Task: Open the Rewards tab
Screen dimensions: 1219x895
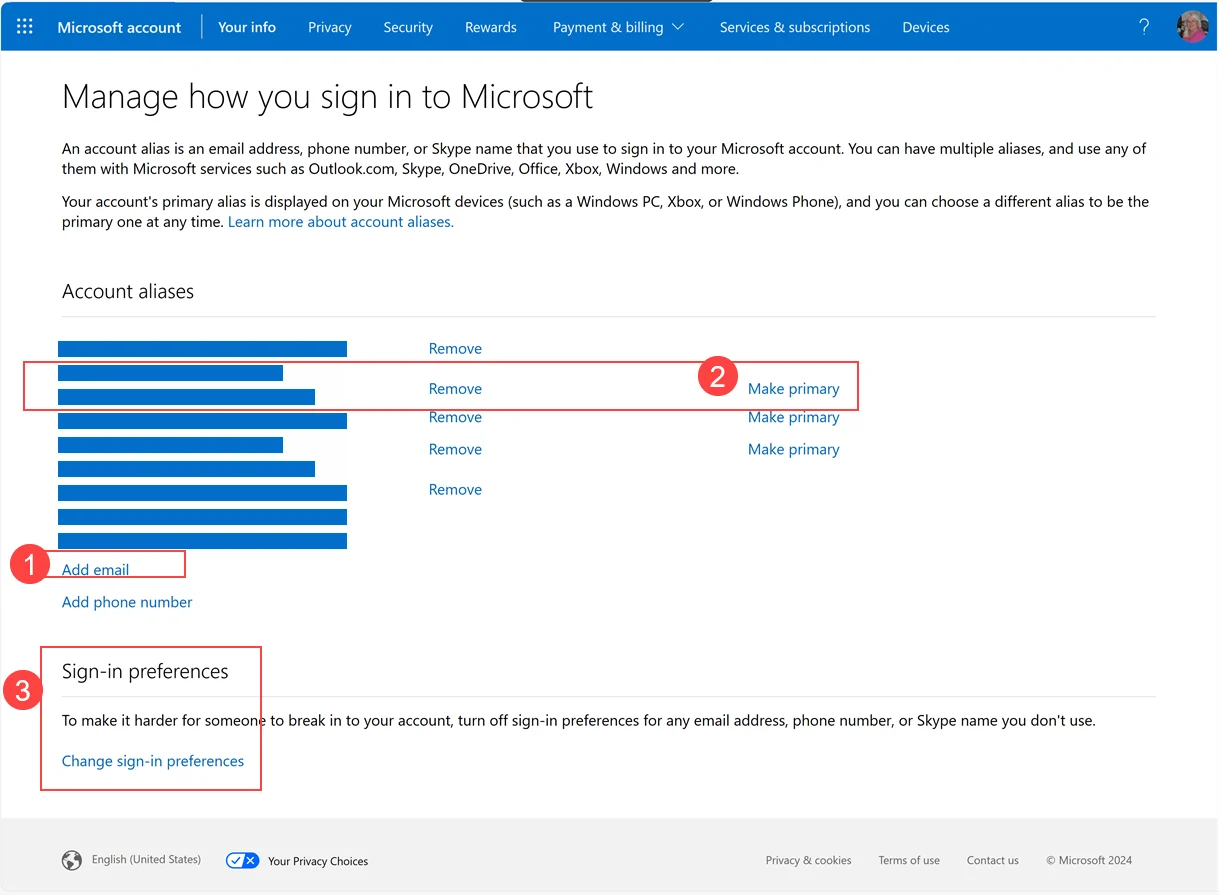Action: 491,27
